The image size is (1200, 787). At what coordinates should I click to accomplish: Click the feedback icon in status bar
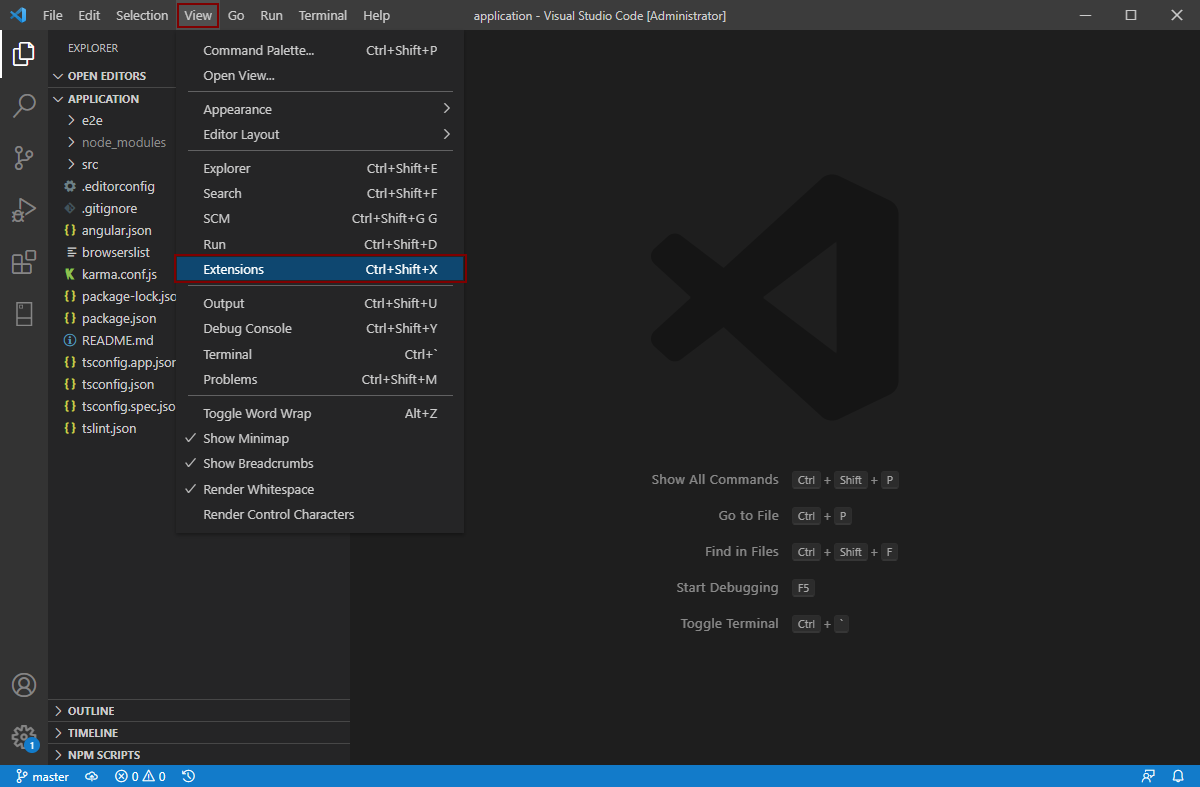pyautogui.click(x=1149, y=776)
